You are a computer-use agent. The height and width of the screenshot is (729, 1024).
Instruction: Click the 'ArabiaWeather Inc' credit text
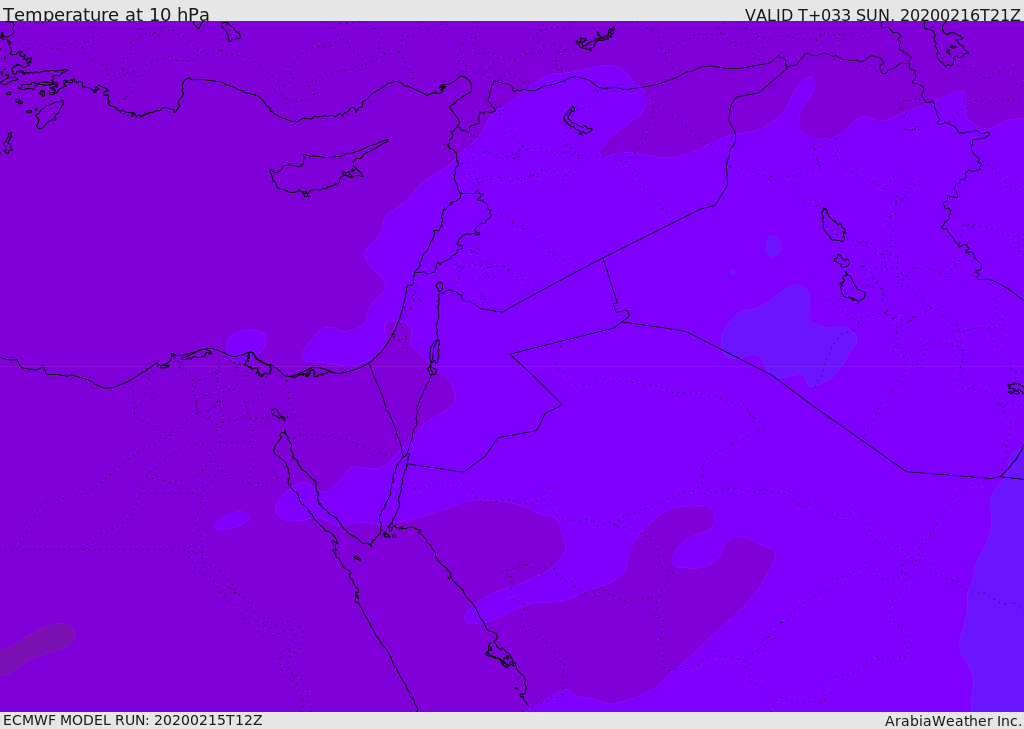(952, 721)
